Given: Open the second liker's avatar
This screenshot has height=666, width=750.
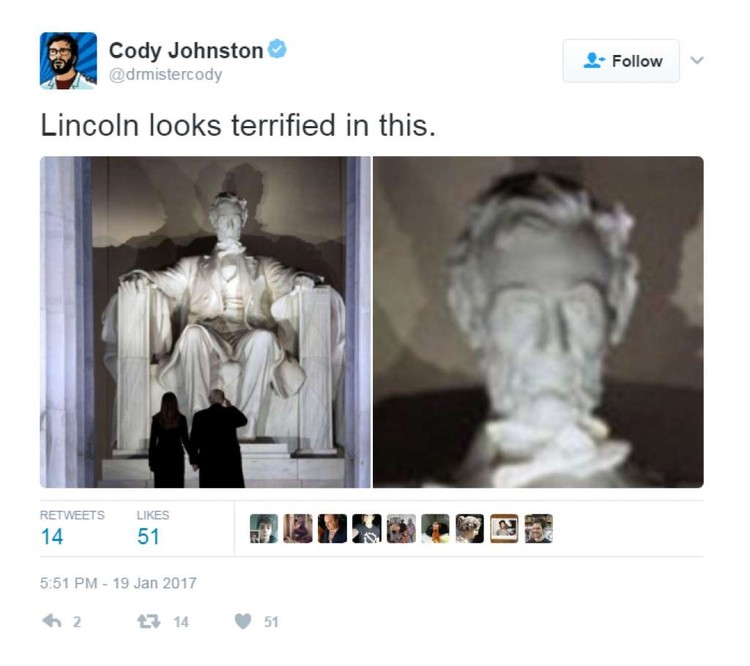Looking at the screenshot, I should point(298,529).
